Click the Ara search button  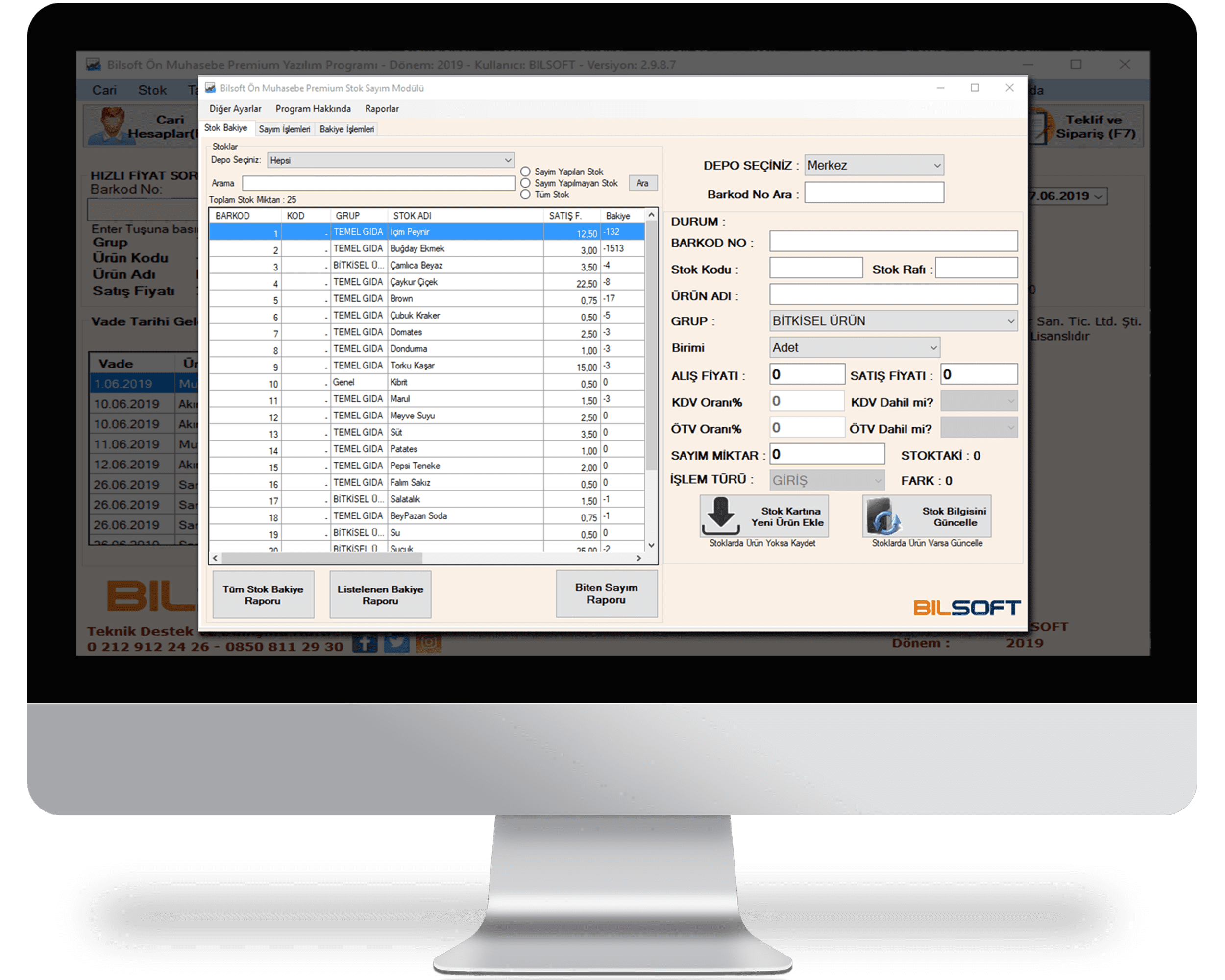pos(642,183)
